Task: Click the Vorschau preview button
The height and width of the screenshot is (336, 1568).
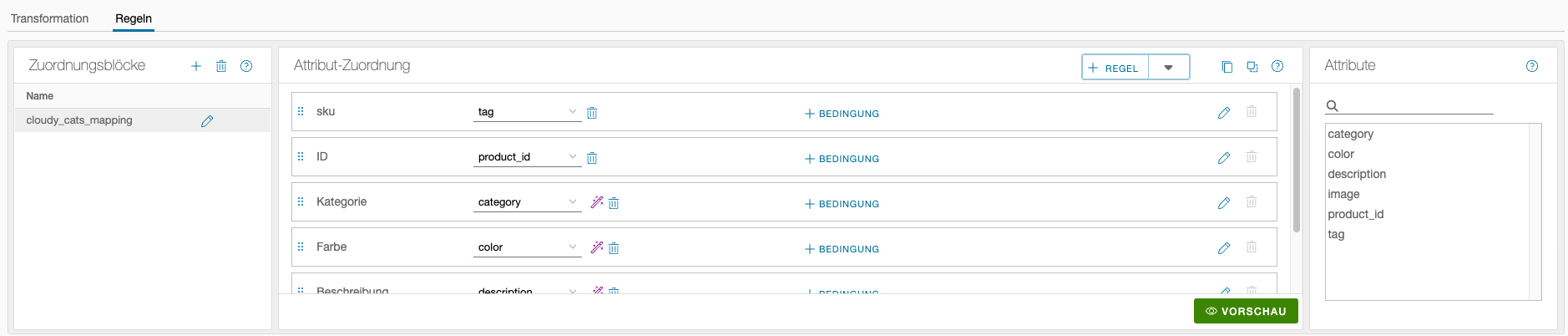Action: pos(1246,311)
